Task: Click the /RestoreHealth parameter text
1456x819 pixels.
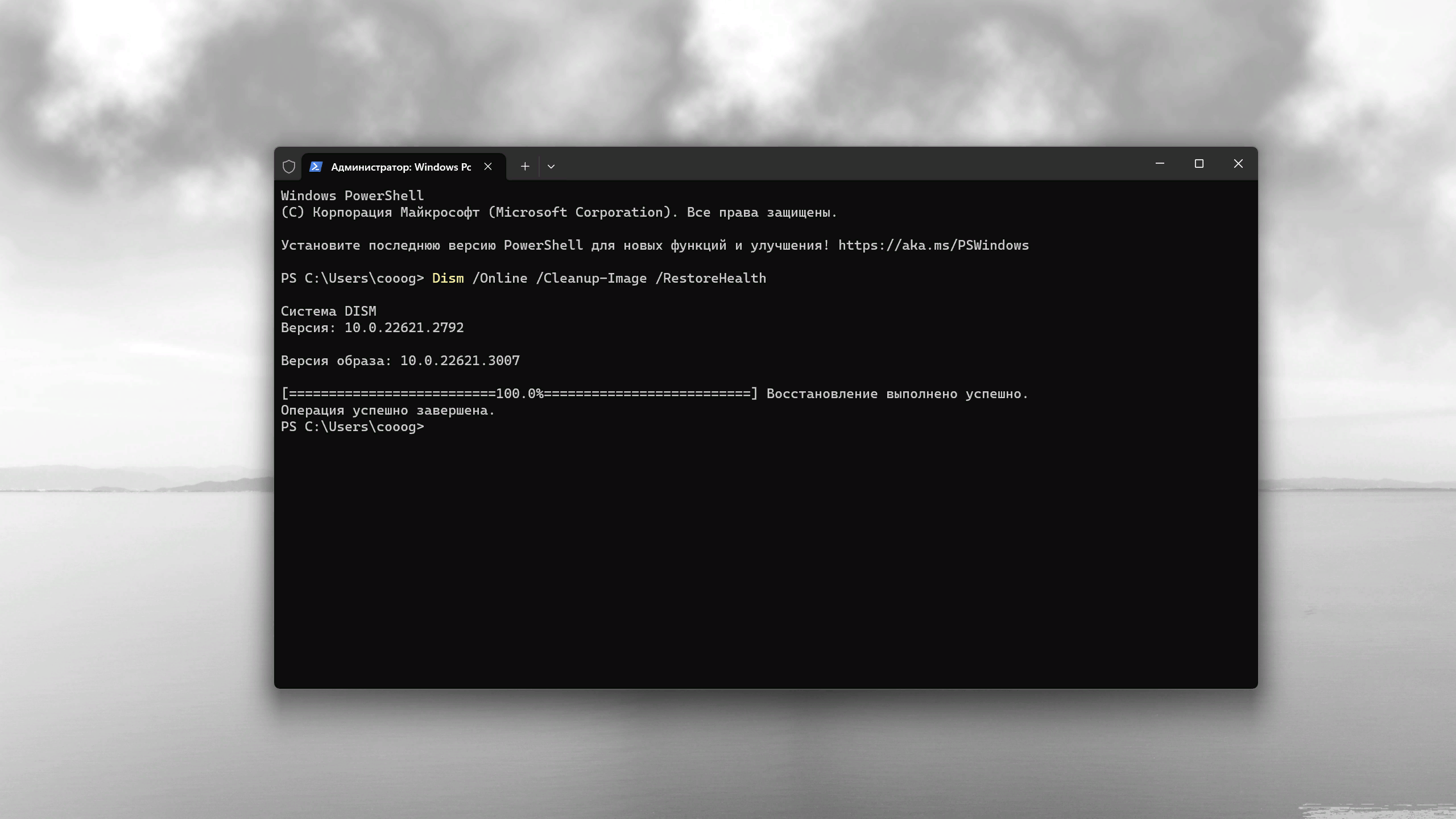Action: pos(711,278)
